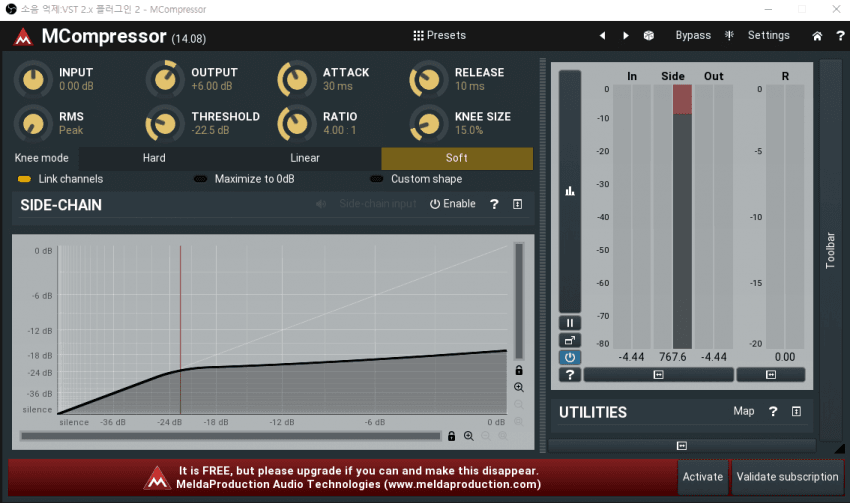The width and height of the screenshot is (850, 503).
Task: Click Validate subscription button
Action: [x=787, y=477]
